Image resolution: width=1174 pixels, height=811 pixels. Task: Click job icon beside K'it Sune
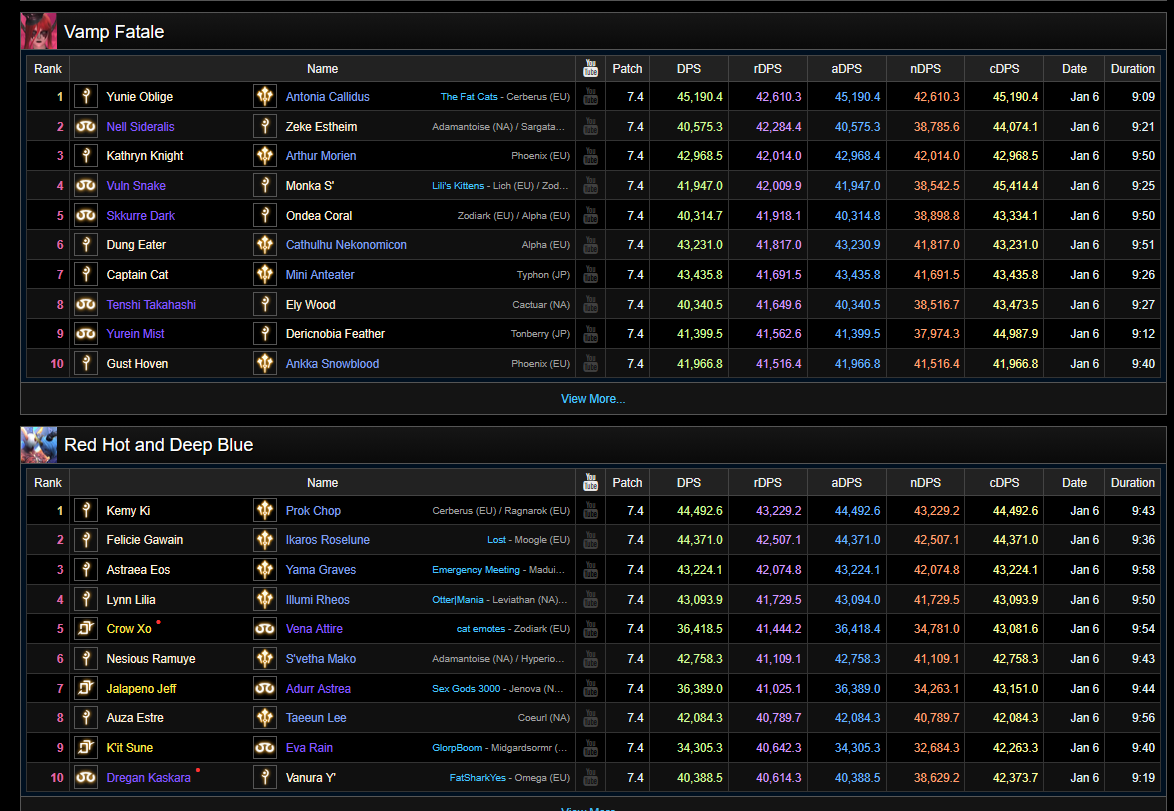[86, 747]
